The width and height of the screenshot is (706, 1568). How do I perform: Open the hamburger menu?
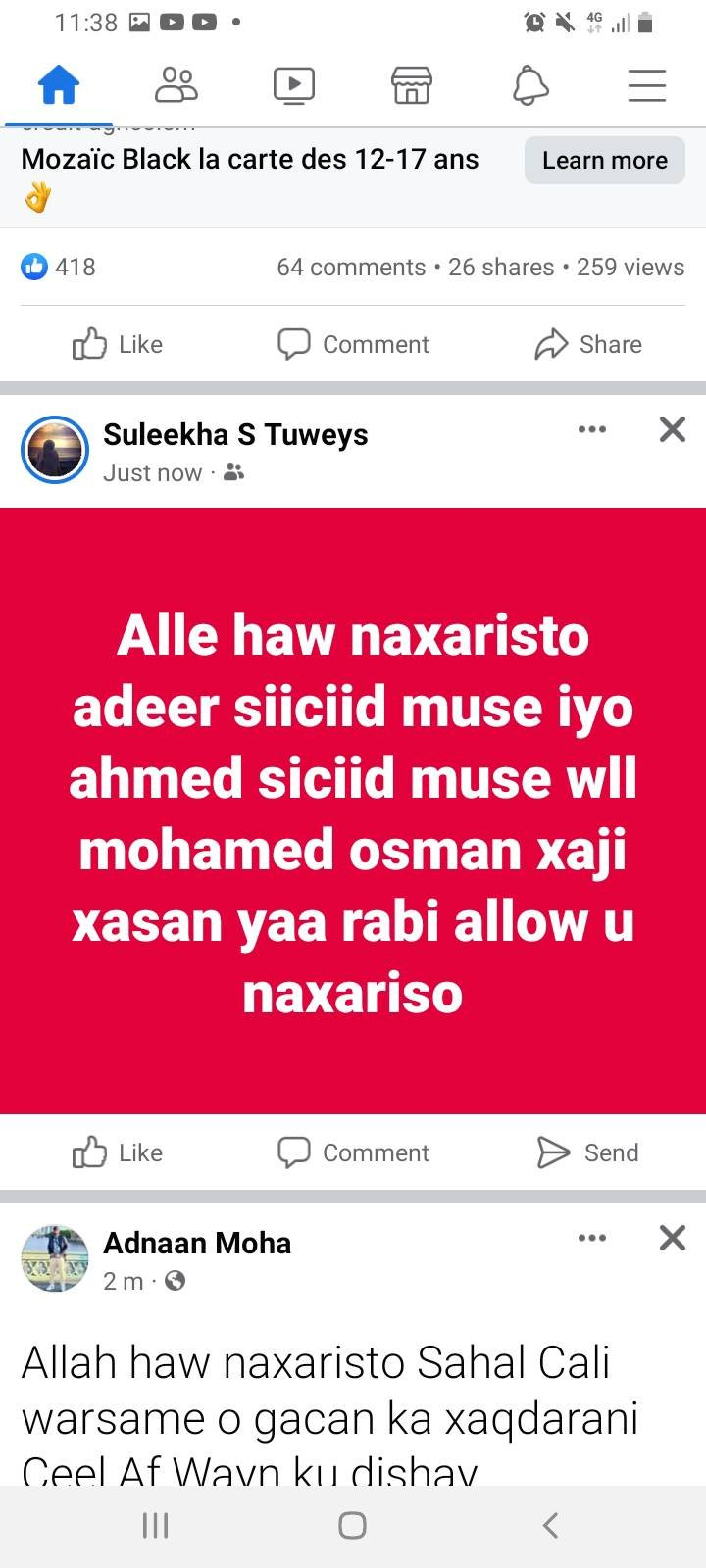(x=647, y=85)
